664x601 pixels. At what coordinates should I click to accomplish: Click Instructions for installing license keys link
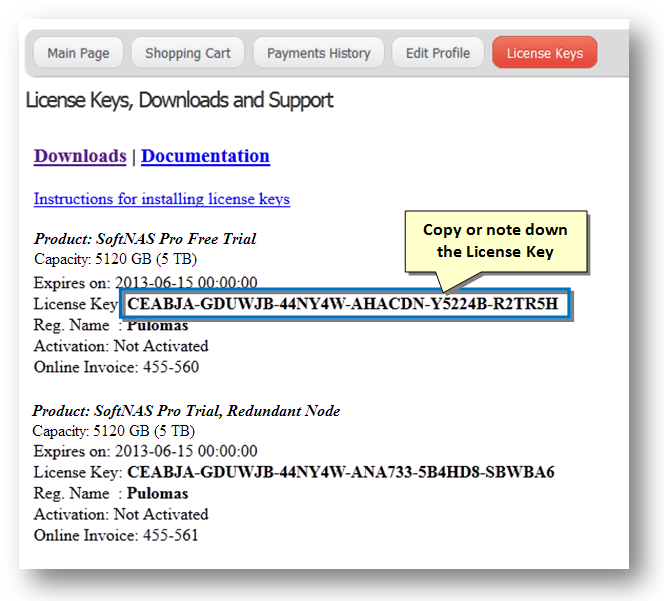(x=162, y=199)
